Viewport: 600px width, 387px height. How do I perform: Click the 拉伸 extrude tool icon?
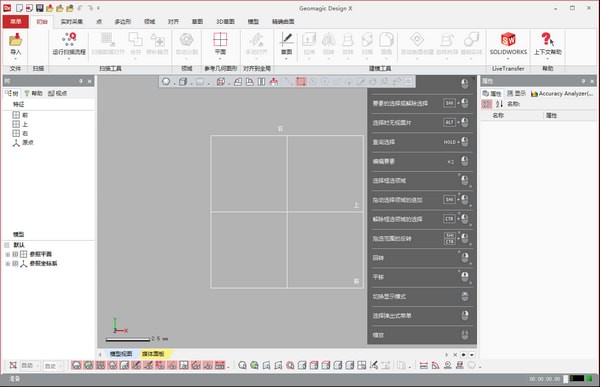tap(309, 39)
